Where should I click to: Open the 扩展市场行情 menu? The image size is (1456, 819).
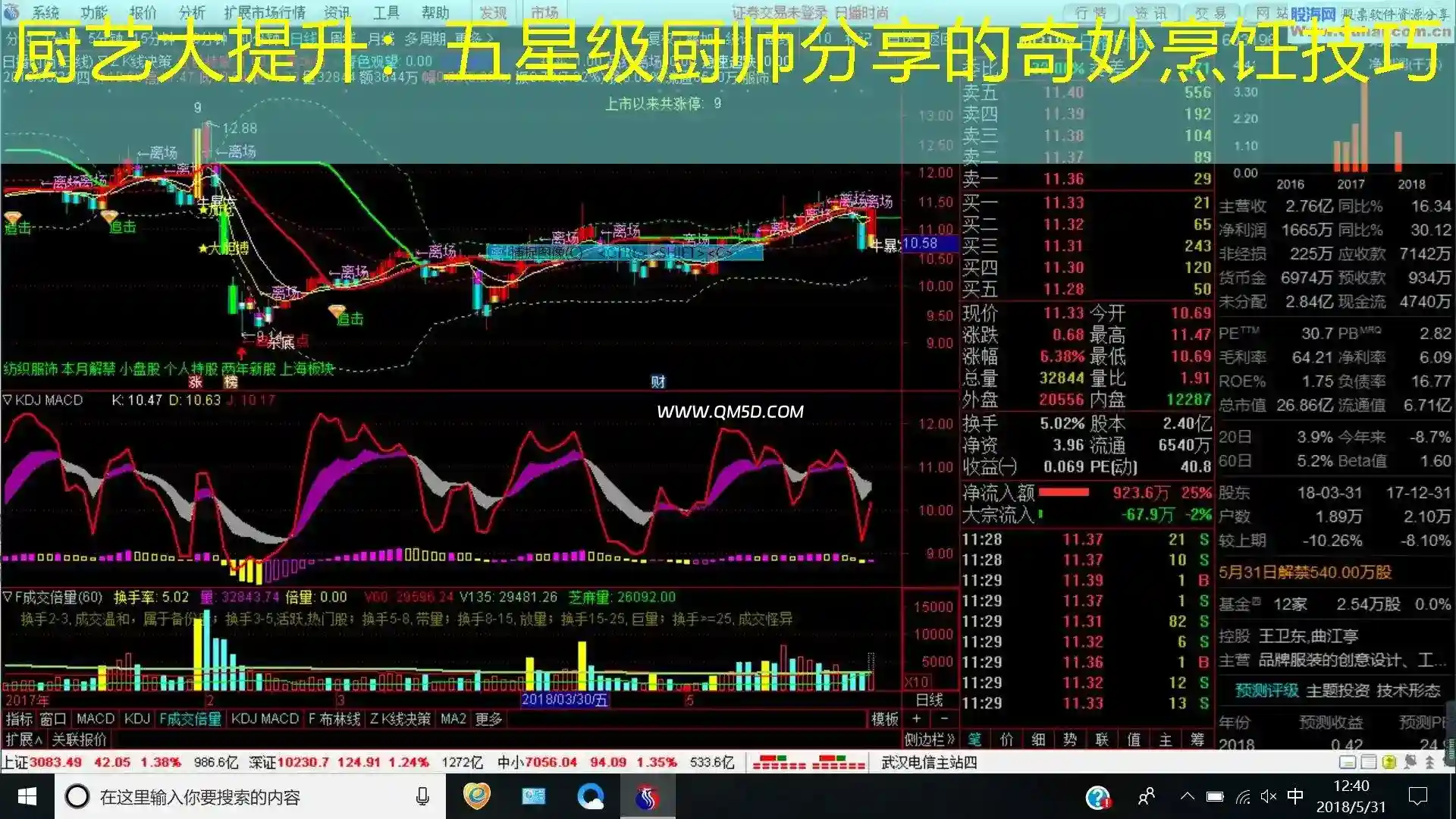[x=265, y=12]
